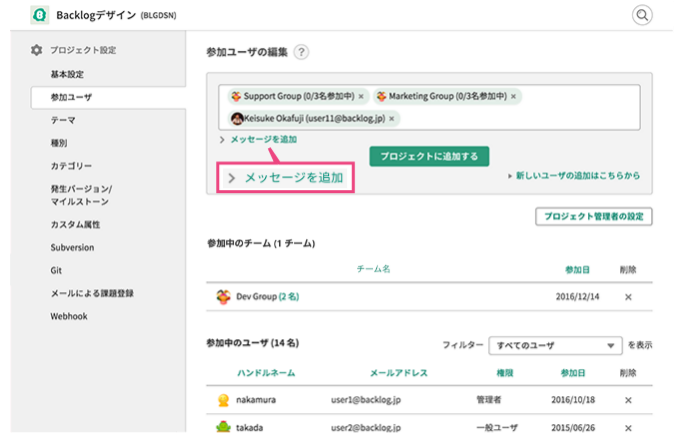Sort users by 権限 header
This screenshot has width=674, height=433.
point(505,373)
